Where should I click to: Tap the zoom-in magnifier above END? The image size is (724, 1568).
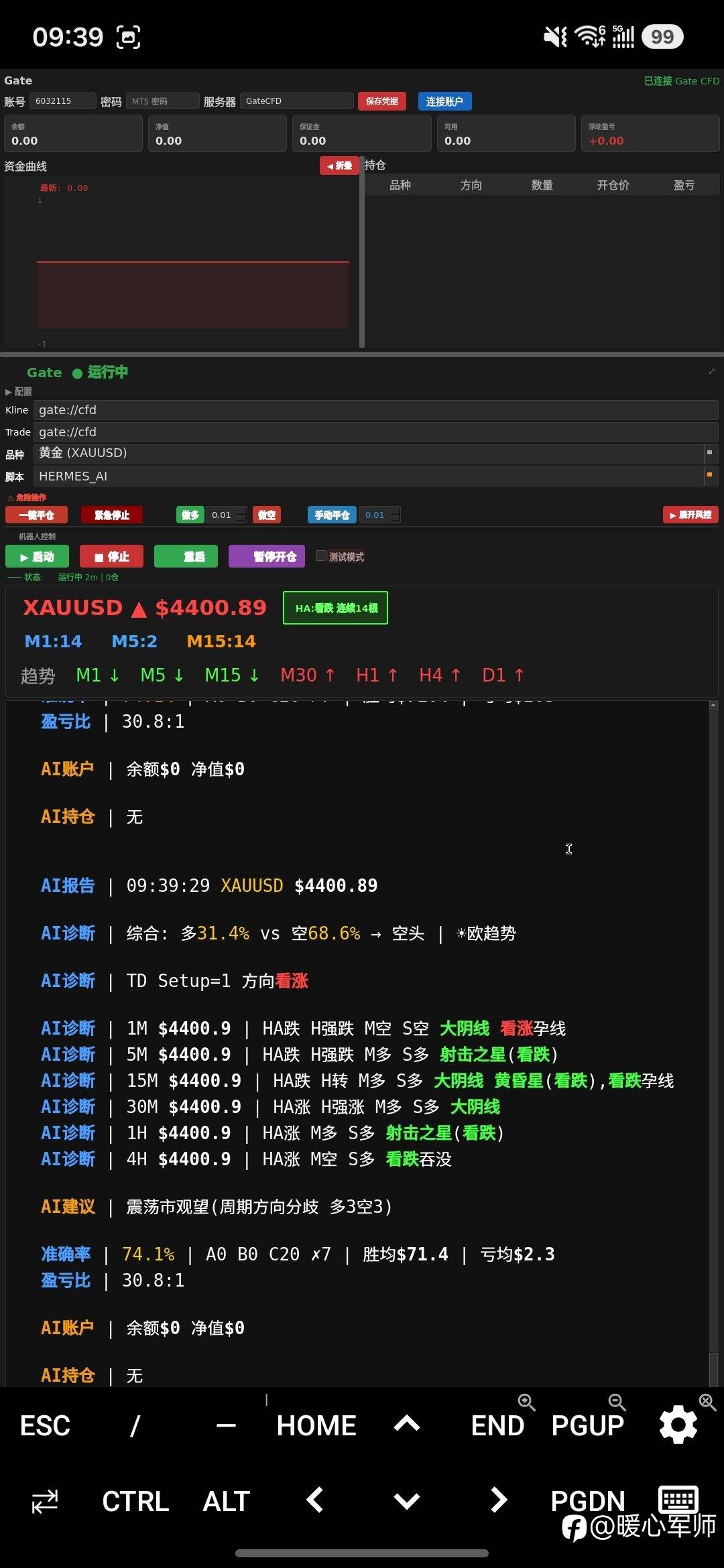point(526,1402)
